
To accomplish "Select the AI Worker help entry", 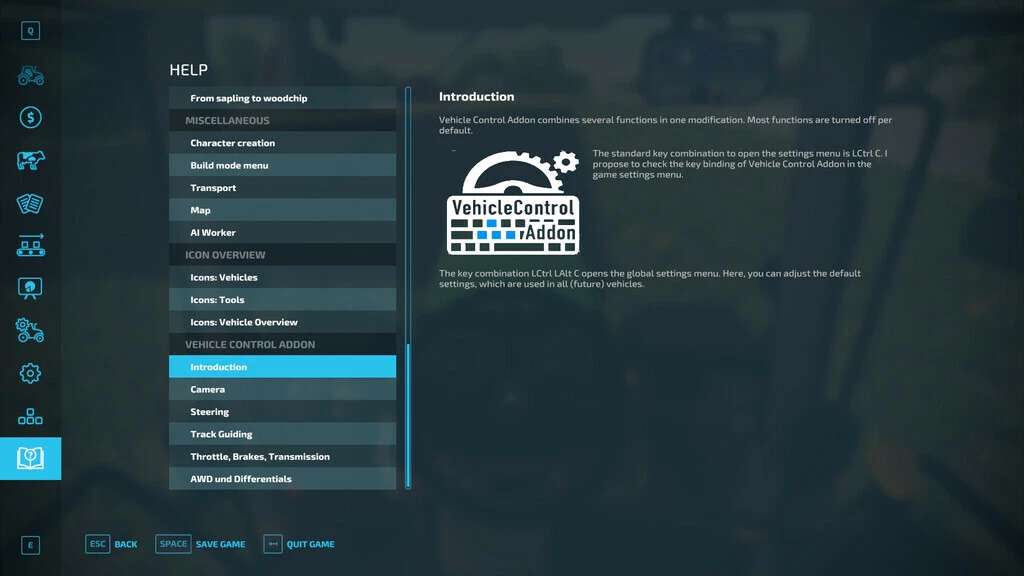I will 282,233.
